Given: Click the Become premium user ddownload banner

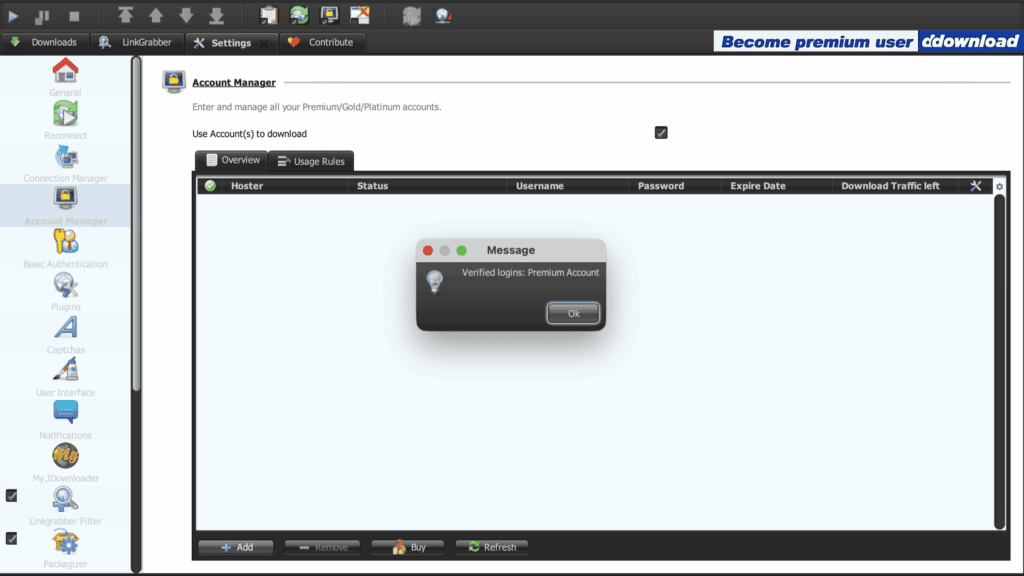Looking at the screenshot, I should (867, 42).
